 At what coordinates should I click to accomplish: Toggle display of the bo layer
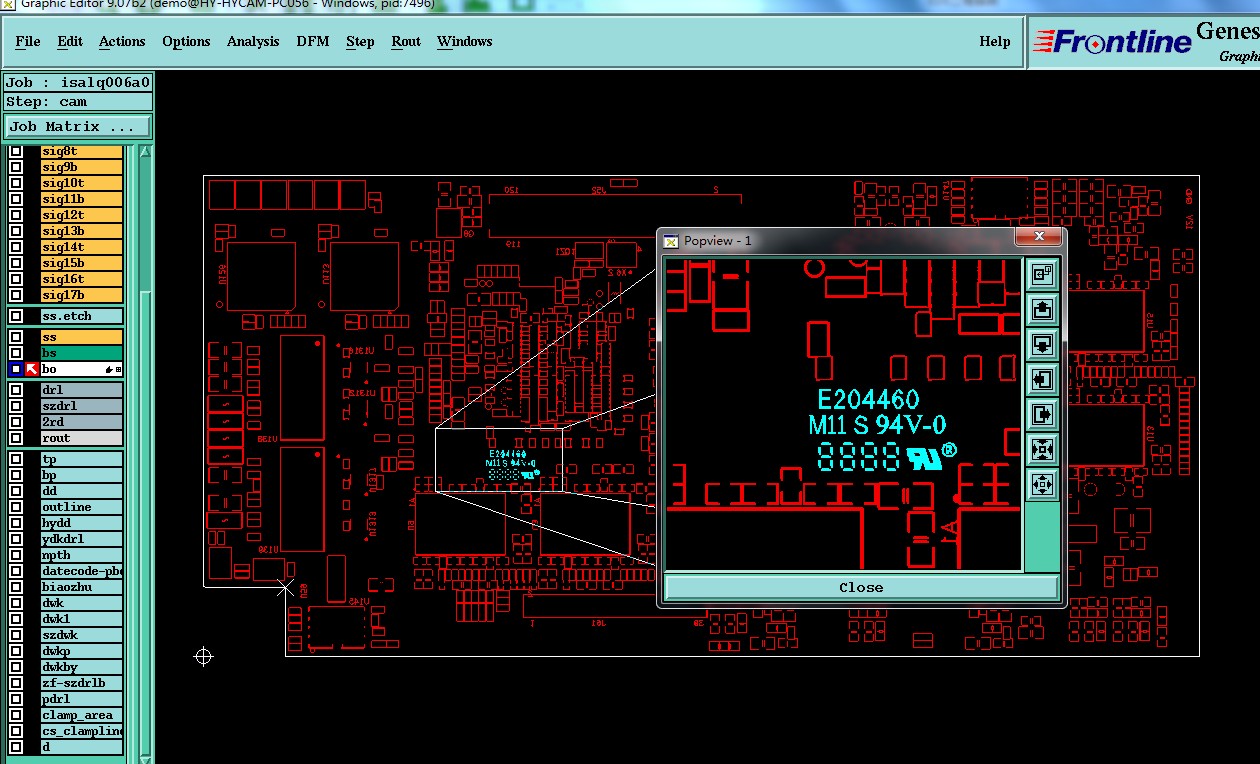coord(16,370)
